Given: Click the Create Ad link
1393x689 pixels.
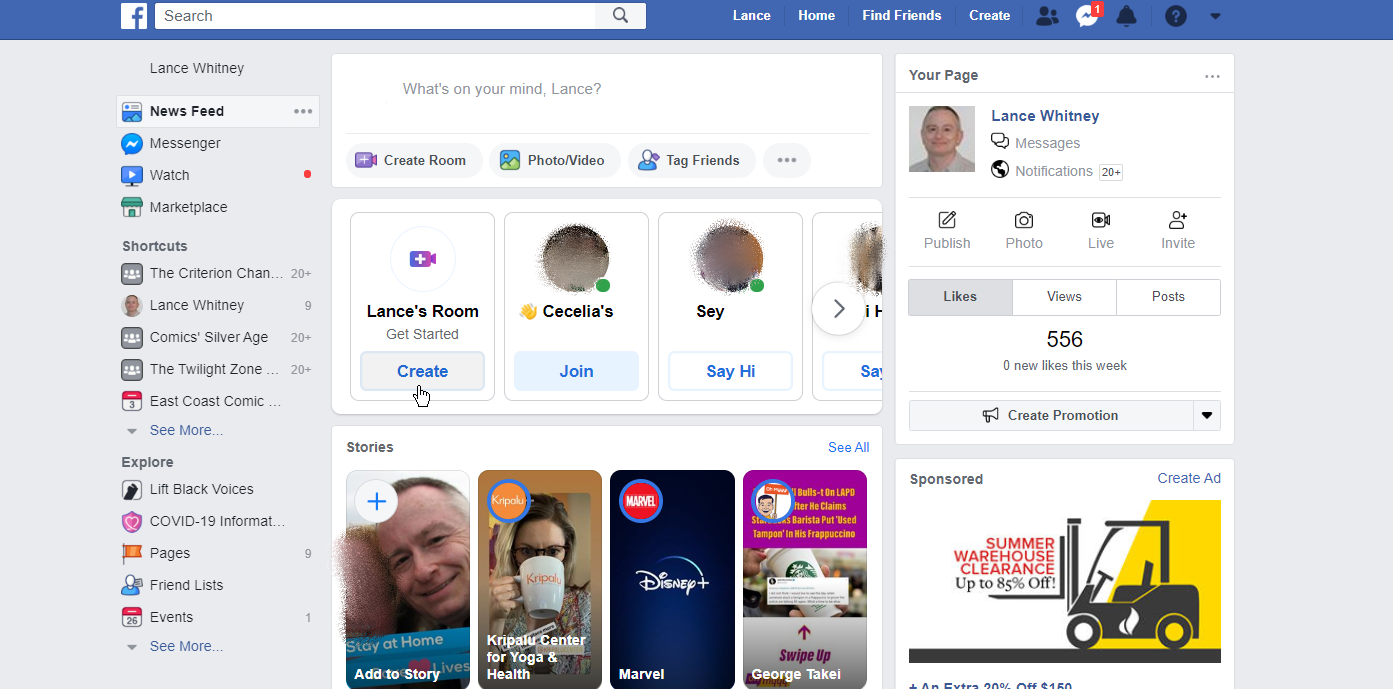Looking at the screenshot, I should pos(1189,478).
